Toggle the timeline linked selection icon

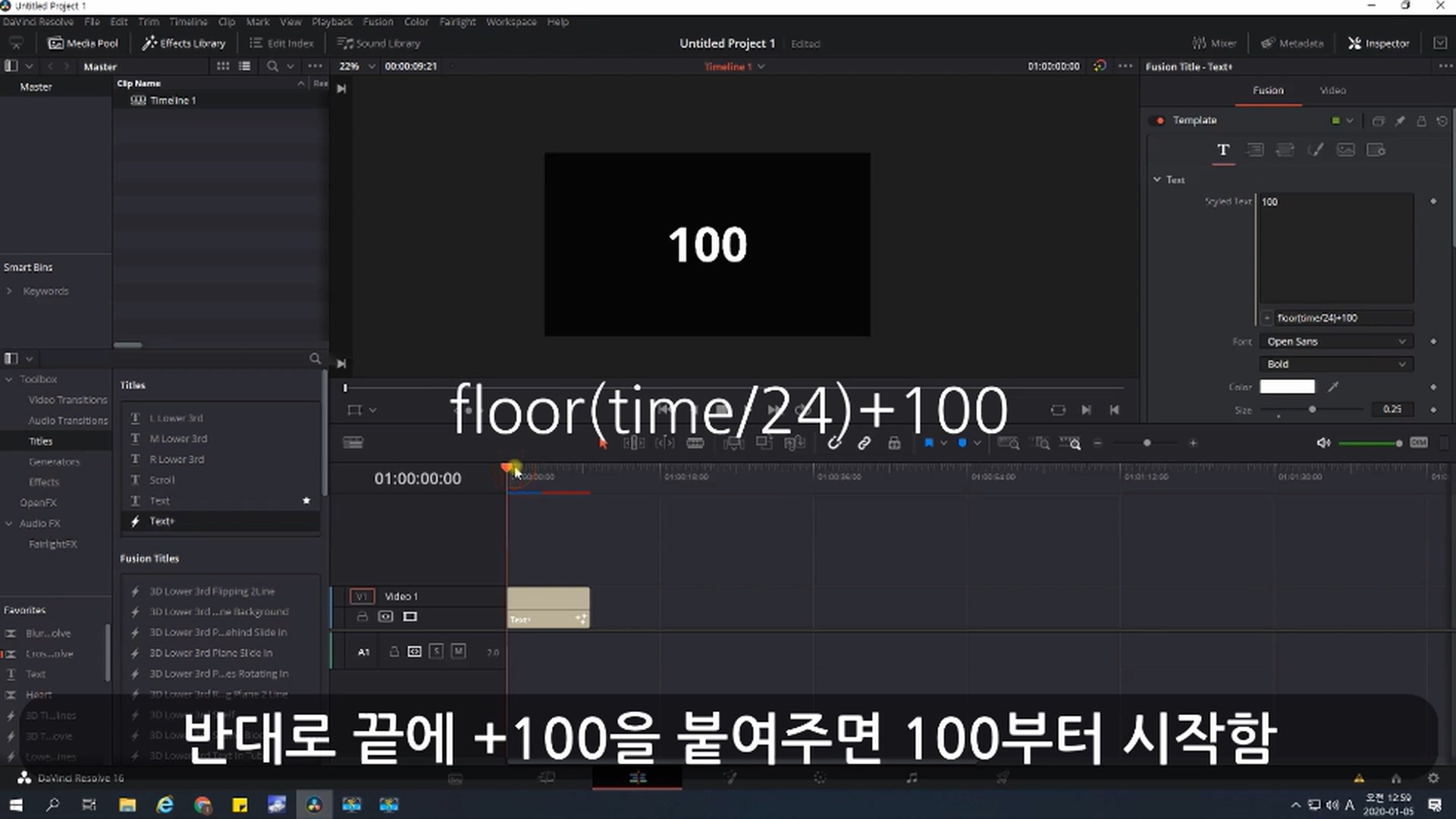[x=864, y=444]
